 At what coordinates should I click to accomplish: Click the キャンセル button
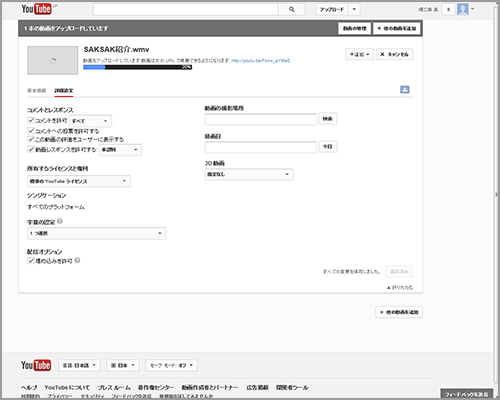395,54
